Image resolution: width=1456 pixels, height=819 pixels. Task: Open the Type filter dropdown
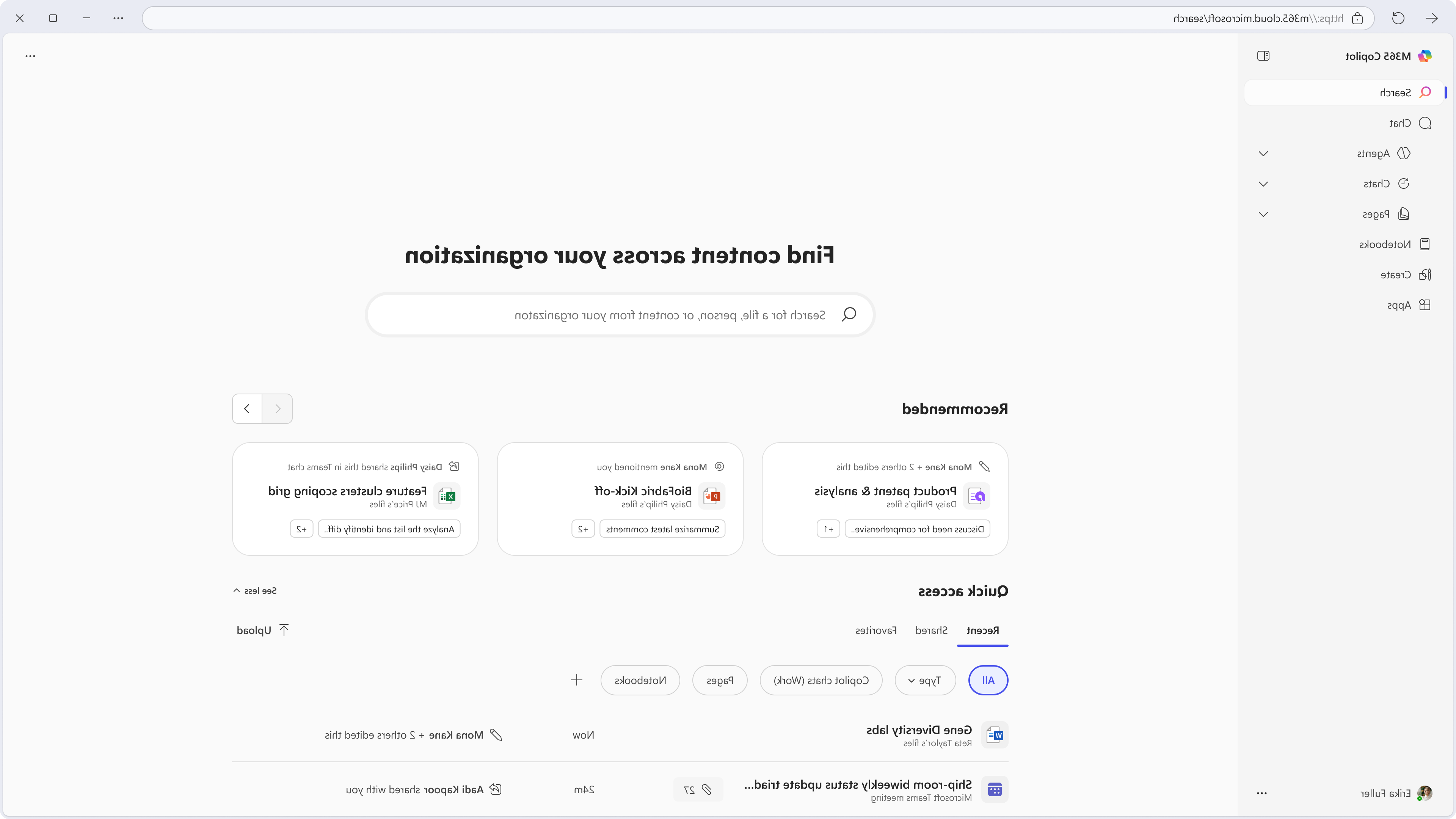[925, 681]
